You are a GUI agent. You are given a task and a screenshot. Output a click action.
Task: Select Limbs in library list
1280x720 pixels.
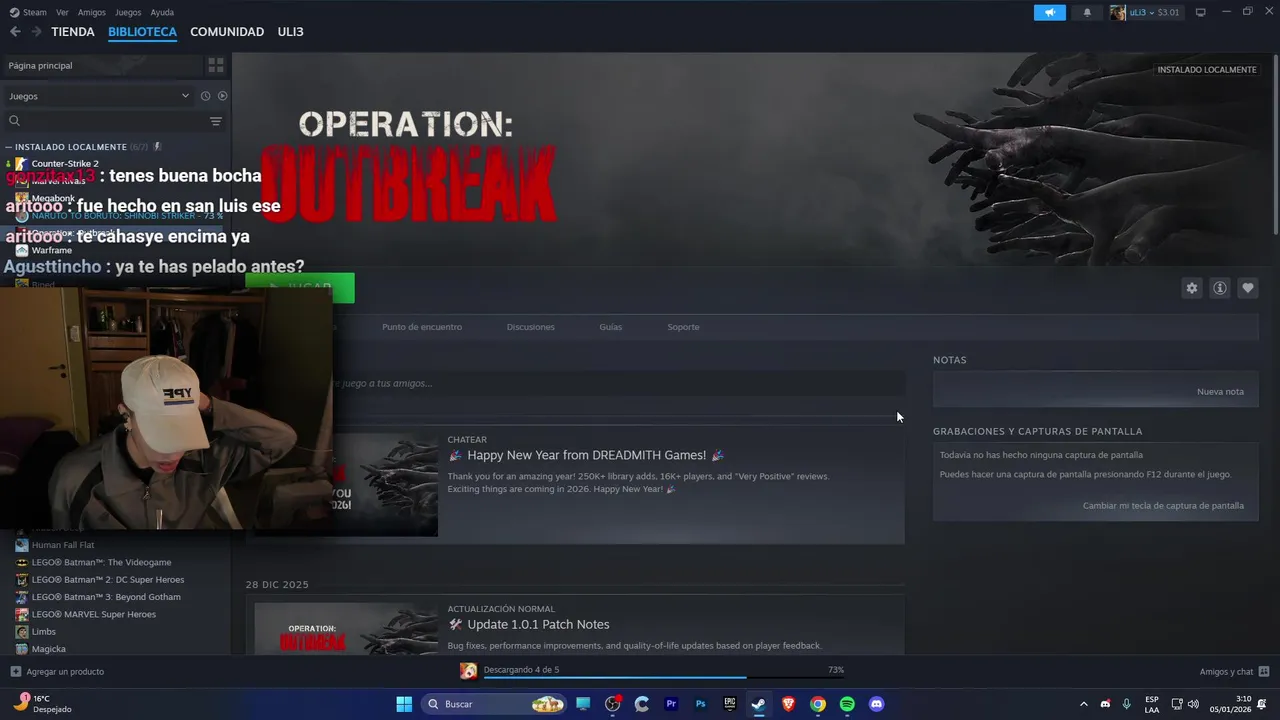(x=44, y=632)
